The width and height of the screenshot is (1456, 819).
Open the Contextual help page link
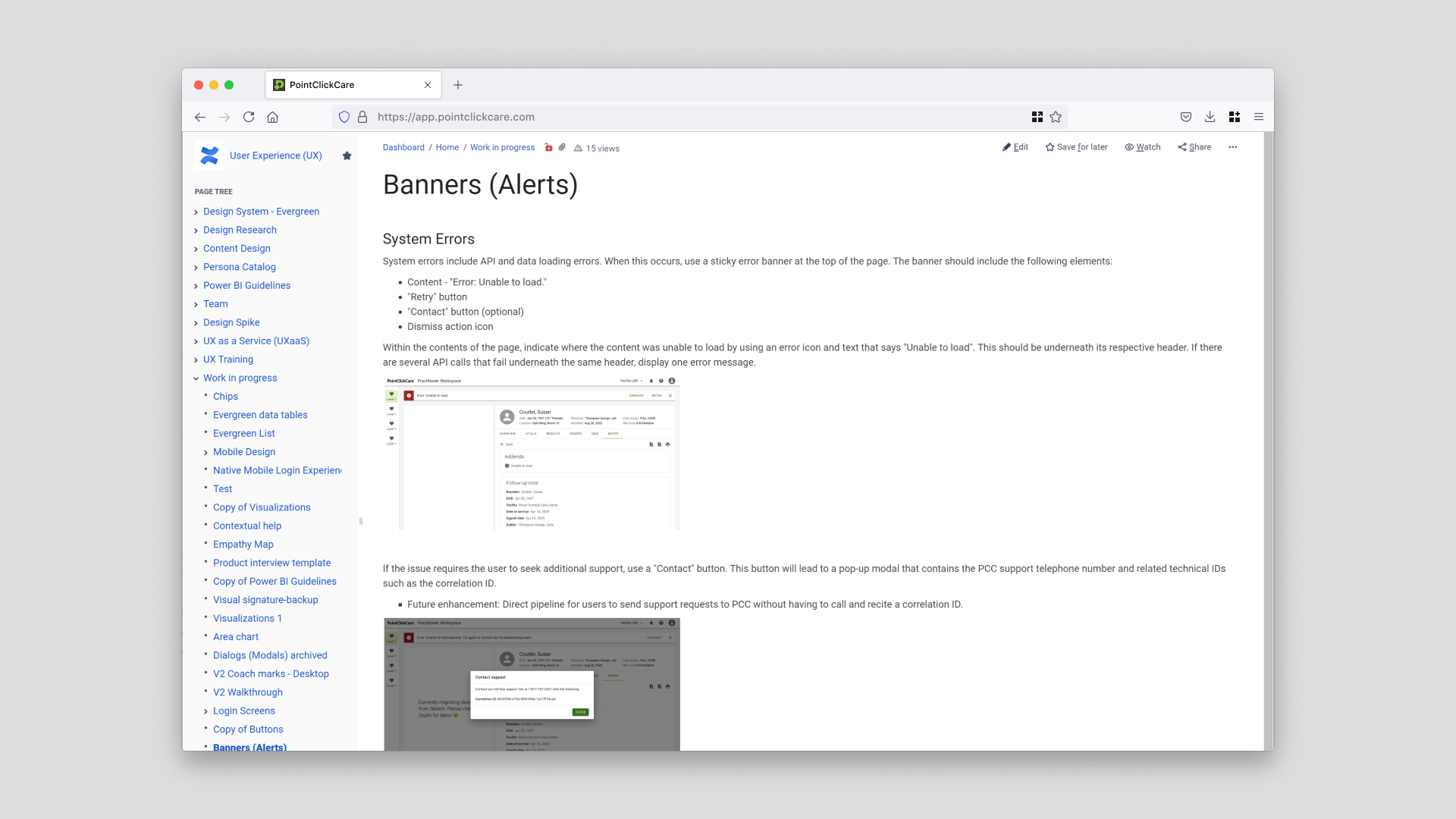point(247,526)
